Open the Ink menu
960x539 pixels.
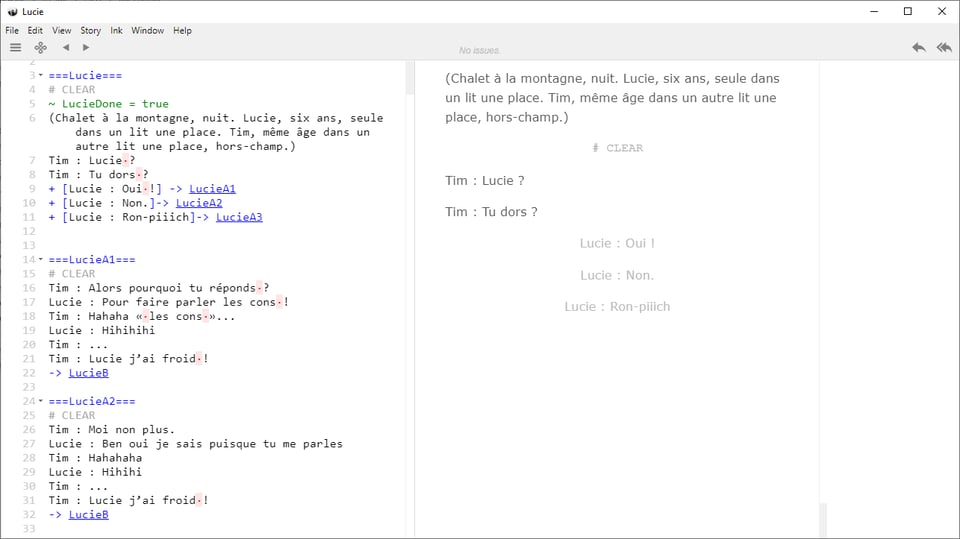(x=116, y=31)
